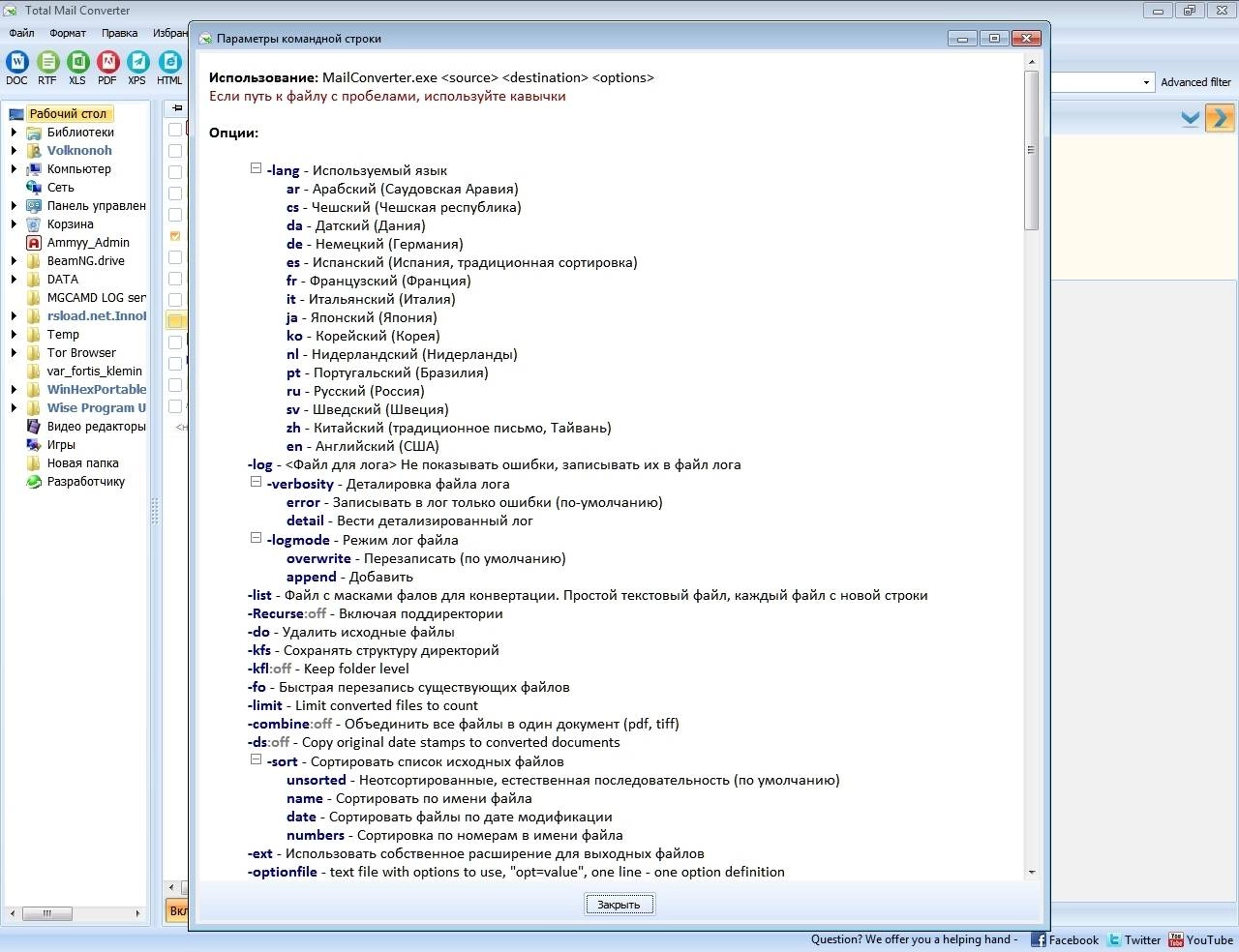Click the Корзина recycle bin icon

[34, 224]
